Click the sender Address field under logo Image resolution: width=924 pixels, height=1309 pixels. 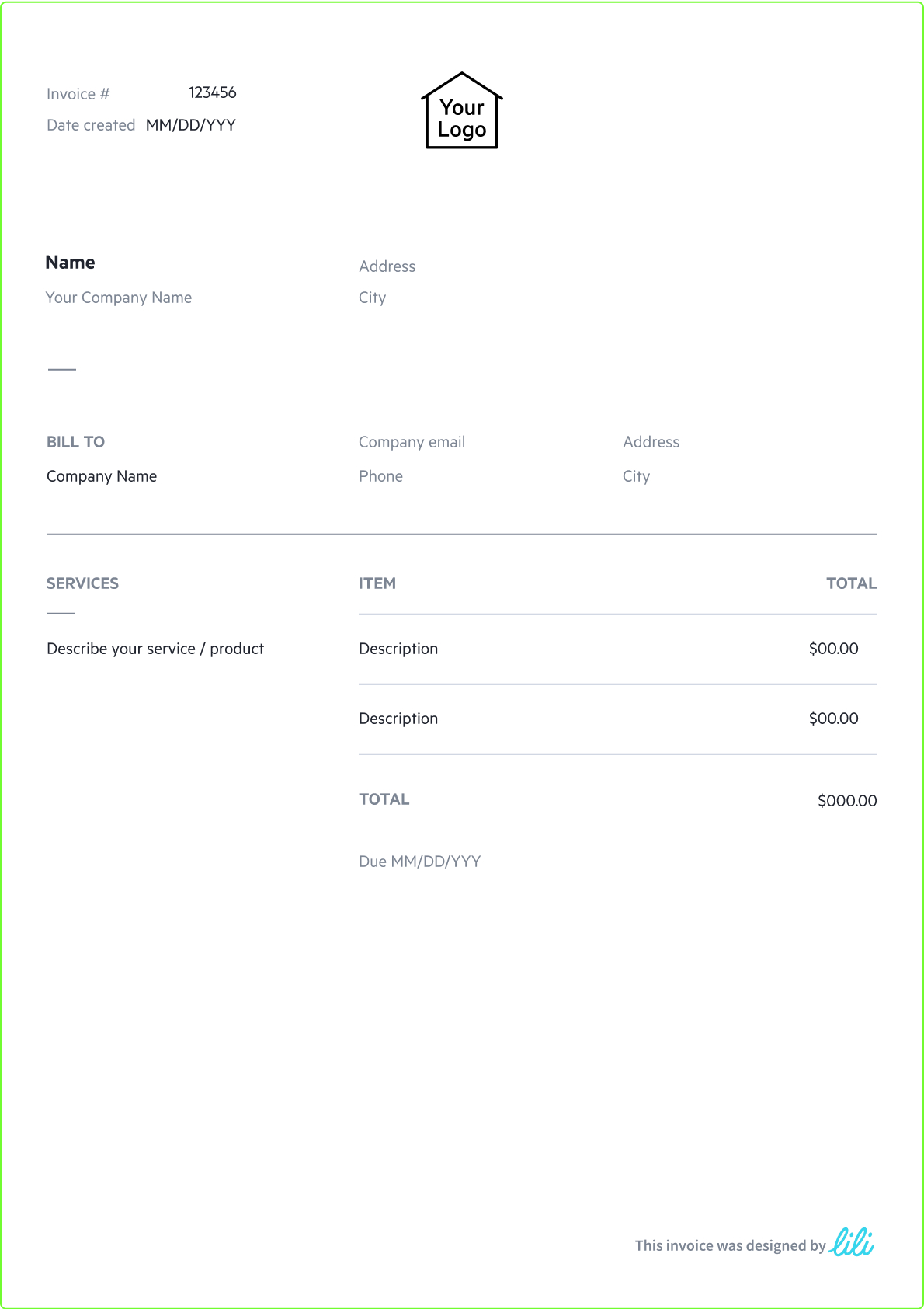coord(387,266)
